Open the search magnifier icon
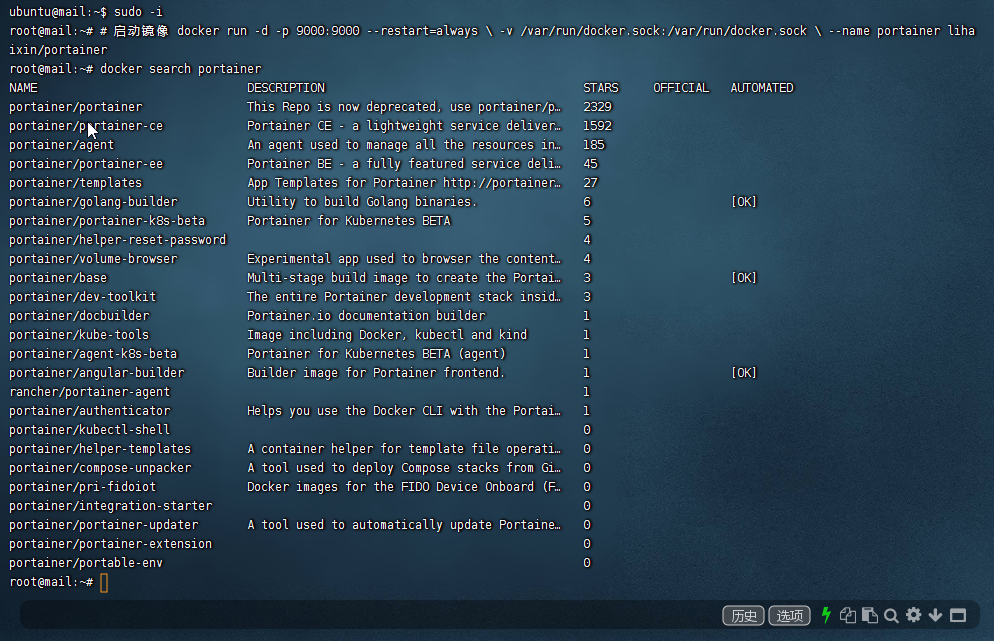 tap(891, 616)
